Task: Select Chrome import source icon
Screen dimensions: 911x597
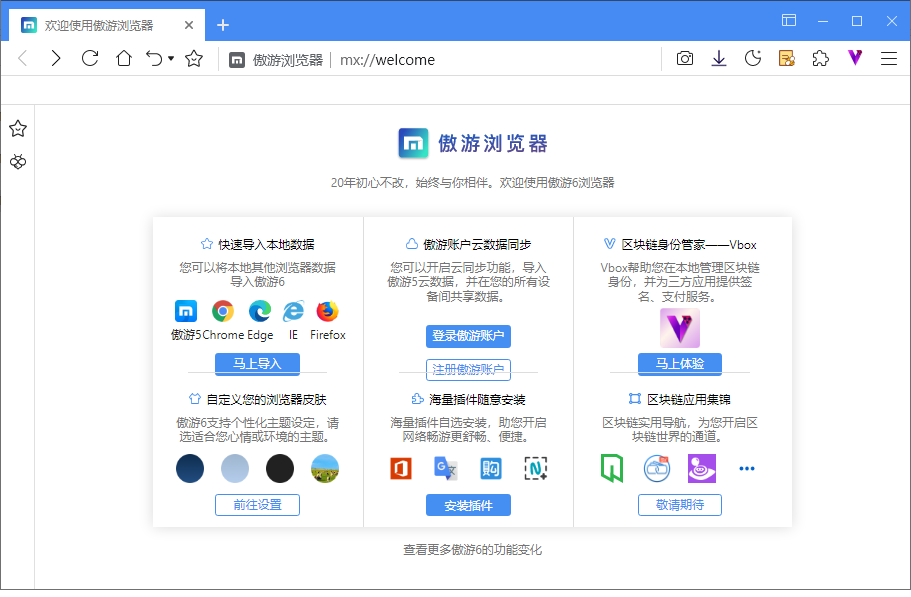Action: point(223,312)
